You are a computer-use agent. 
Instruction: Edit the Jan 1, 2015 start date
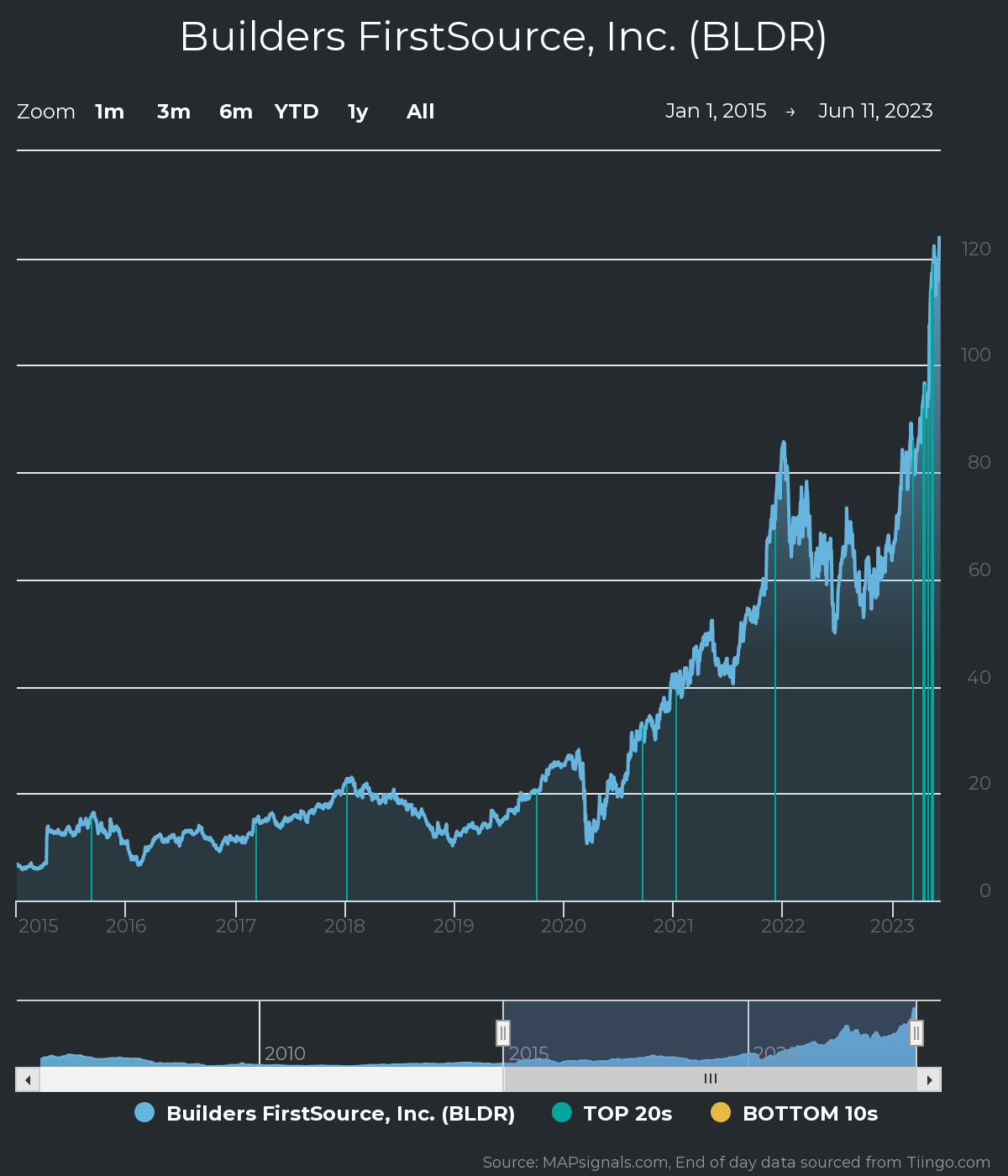coord(716,111)
